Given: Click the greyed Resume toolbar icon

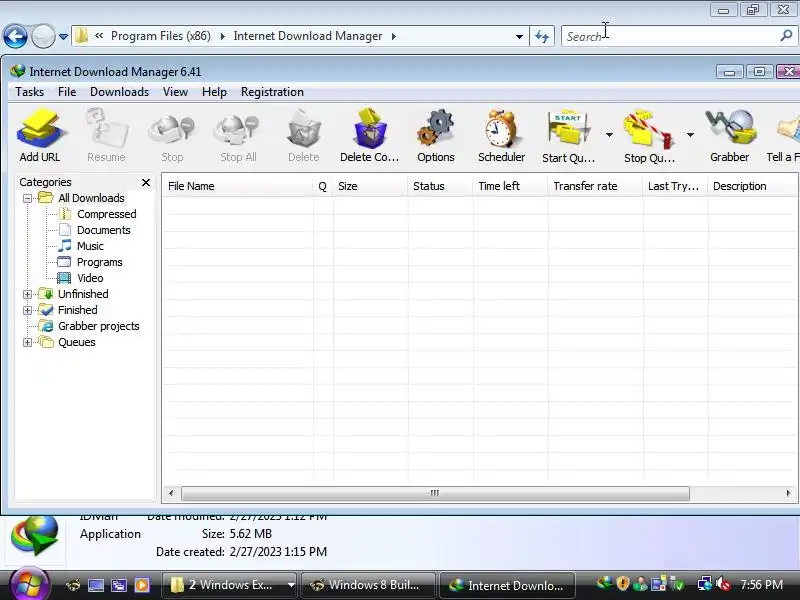Looking at the screenshot, I should click(x=106, y=135).
